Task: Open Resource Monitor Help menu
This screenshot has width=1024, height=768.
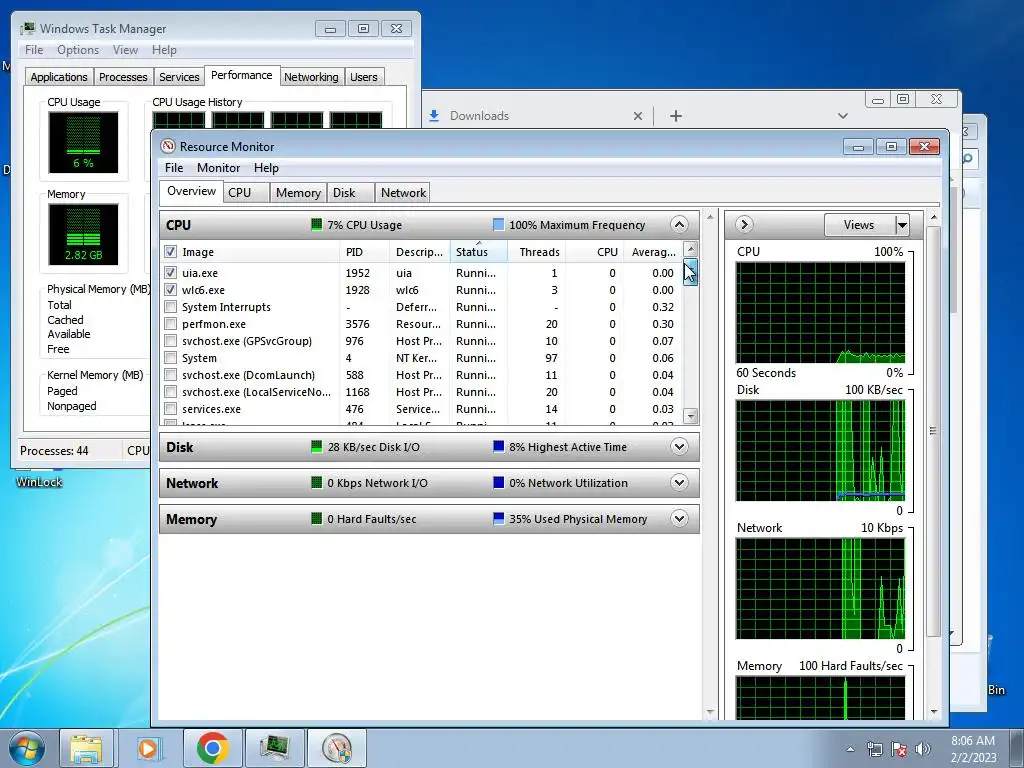Action: (266, 168)
